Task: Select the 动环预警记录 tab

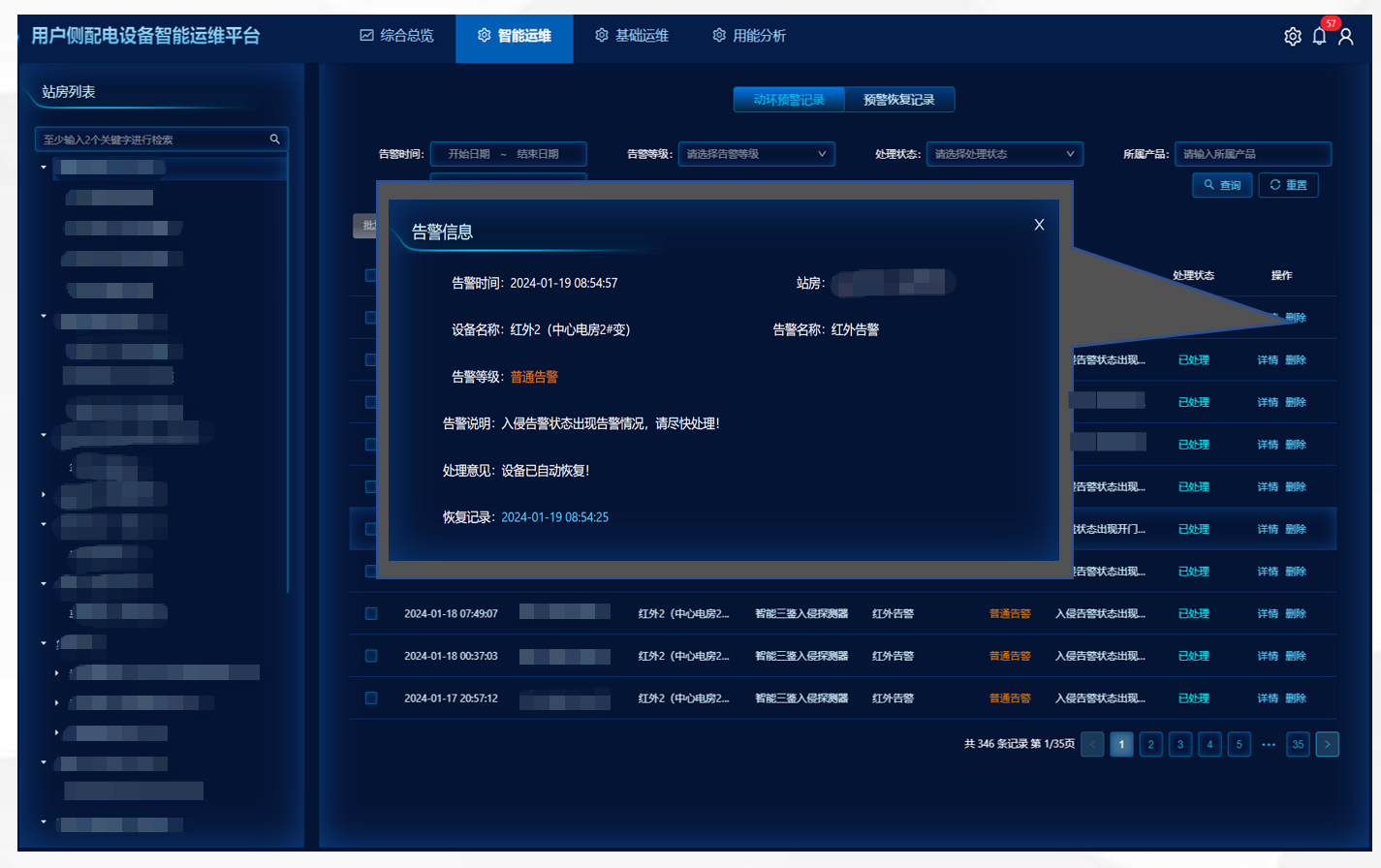Action: pyautogui.click(x=789, y=100)
